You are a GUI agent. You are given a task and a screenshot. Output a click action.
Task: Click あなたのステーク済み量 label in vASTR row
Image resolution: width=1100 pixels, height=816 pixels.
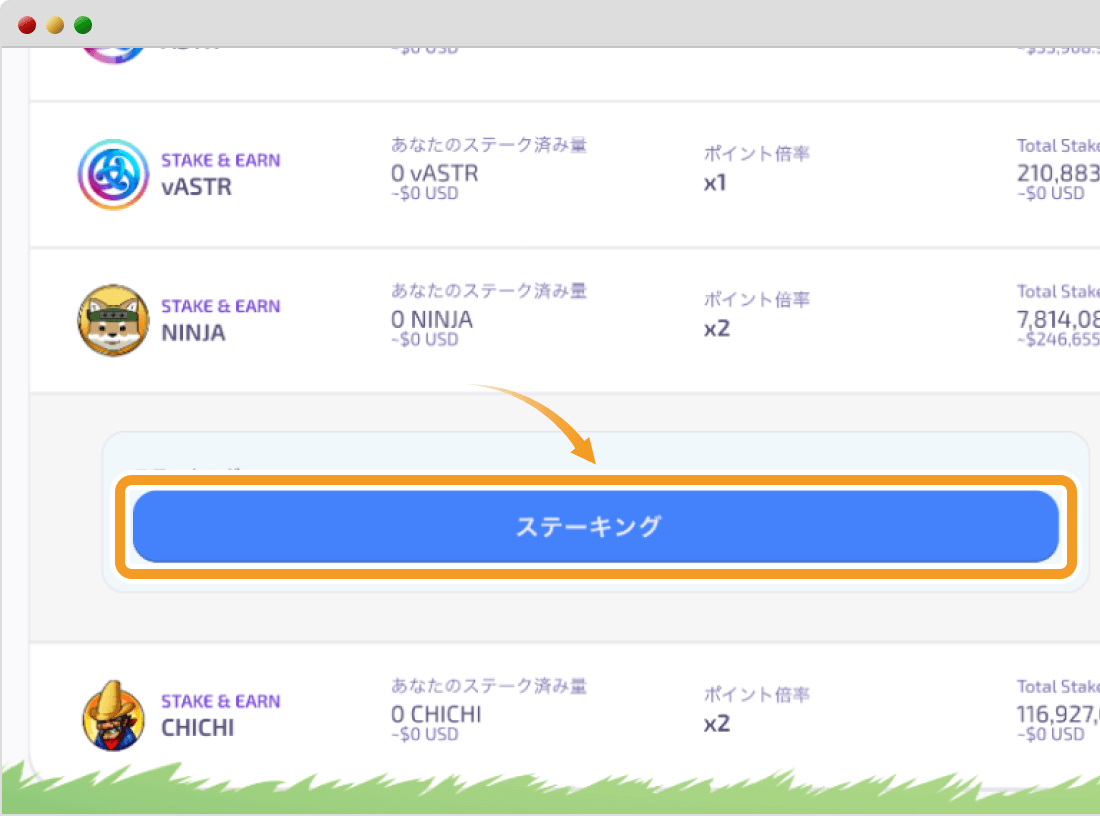[489, 145]
